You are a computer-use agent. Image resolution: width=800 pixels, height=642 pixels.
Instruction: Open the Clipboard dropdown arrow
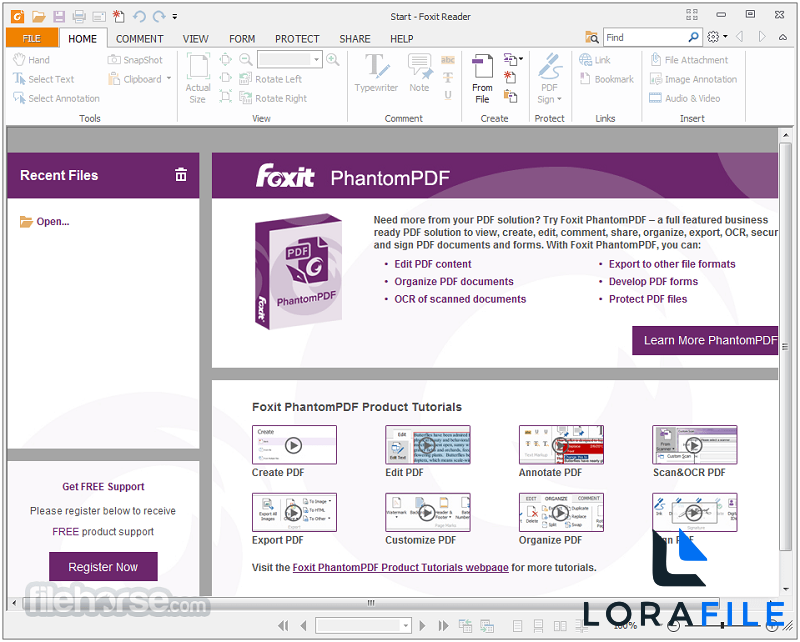coord(169,79)
